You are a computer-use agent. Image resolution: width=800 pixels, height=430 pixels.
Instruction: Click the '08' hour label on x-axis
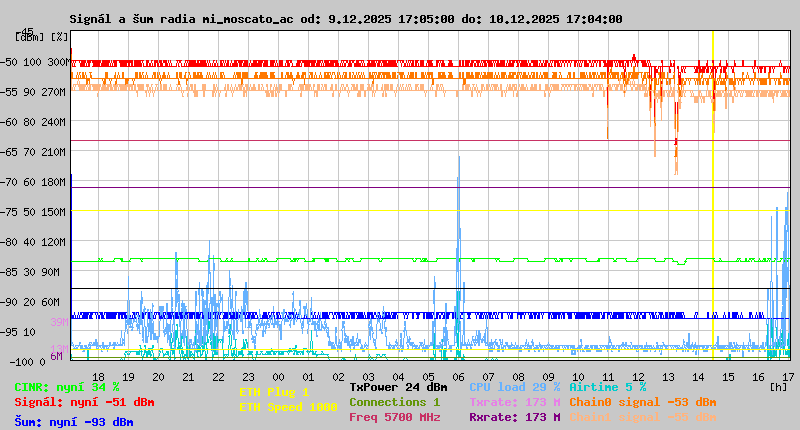(518, 377)
